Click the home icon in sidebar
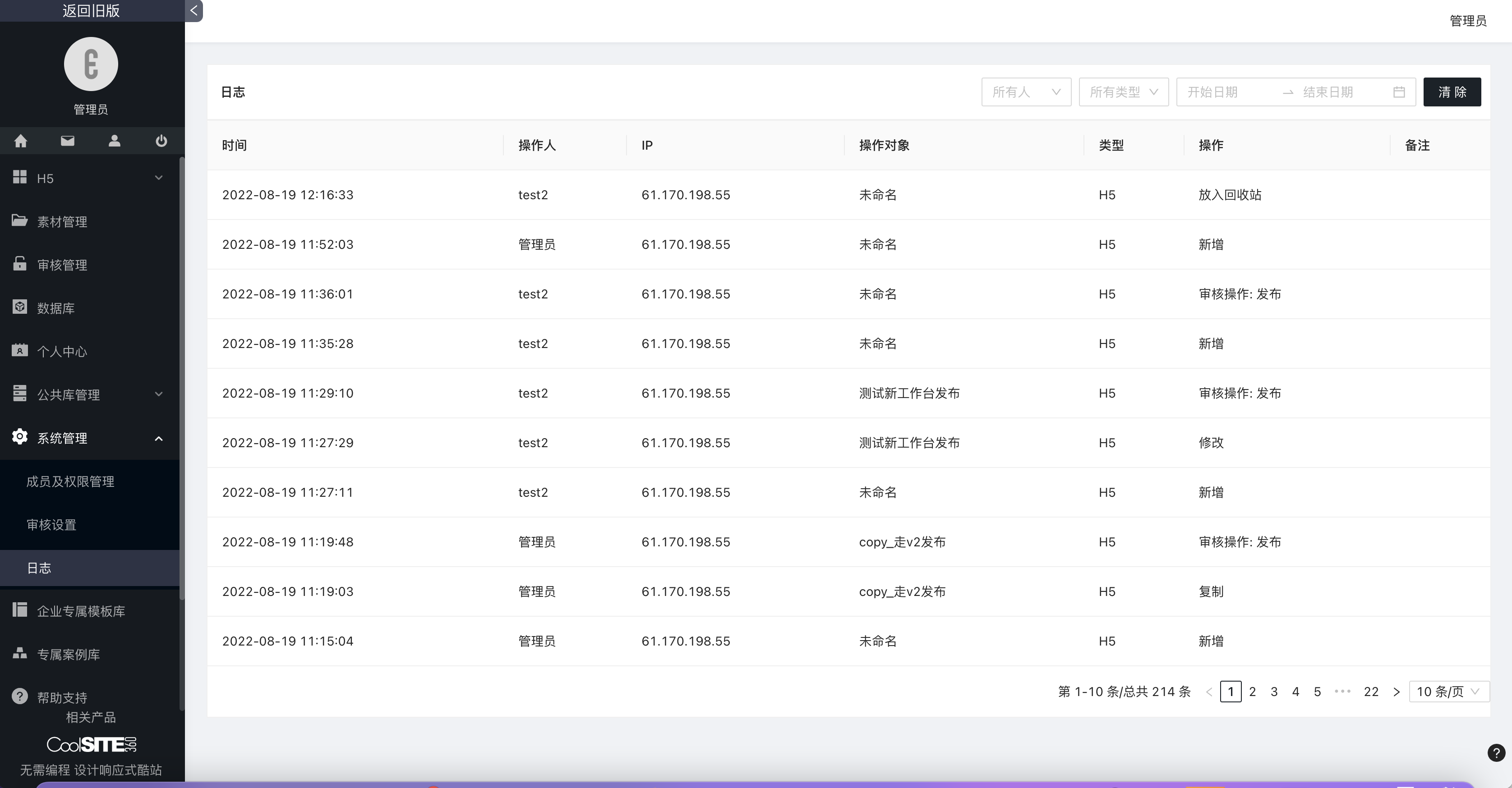 [21, 141]
